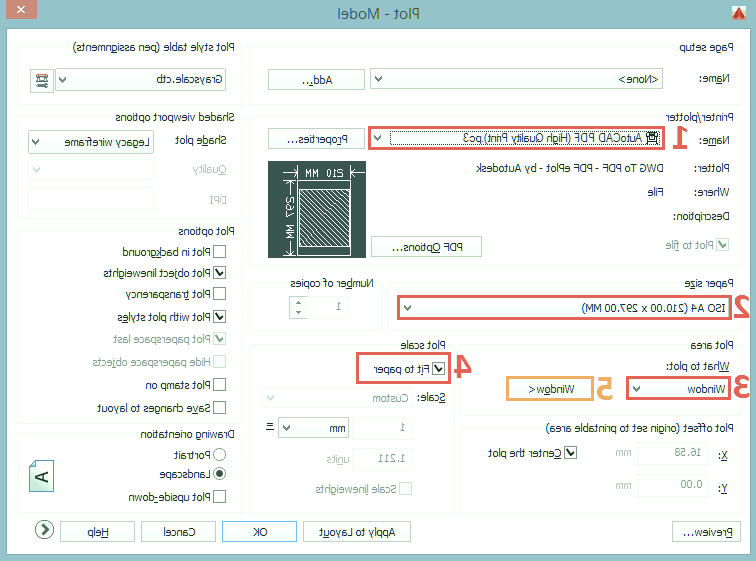The width and height of the screenshot is (756, 561).
Task: Open the What to plot Window dropdown
Action: [x=679, y=388]
